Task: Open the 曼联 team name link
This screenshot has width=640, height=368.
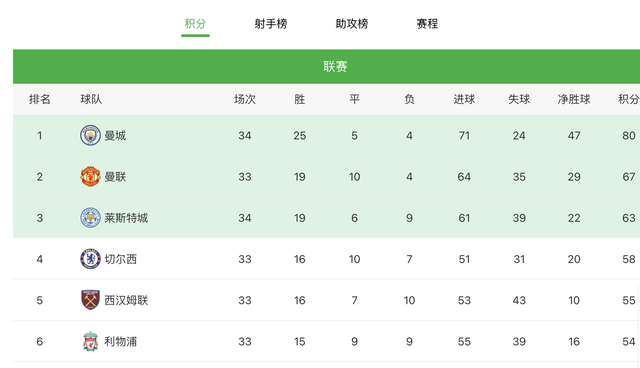Action: [115, 177]
